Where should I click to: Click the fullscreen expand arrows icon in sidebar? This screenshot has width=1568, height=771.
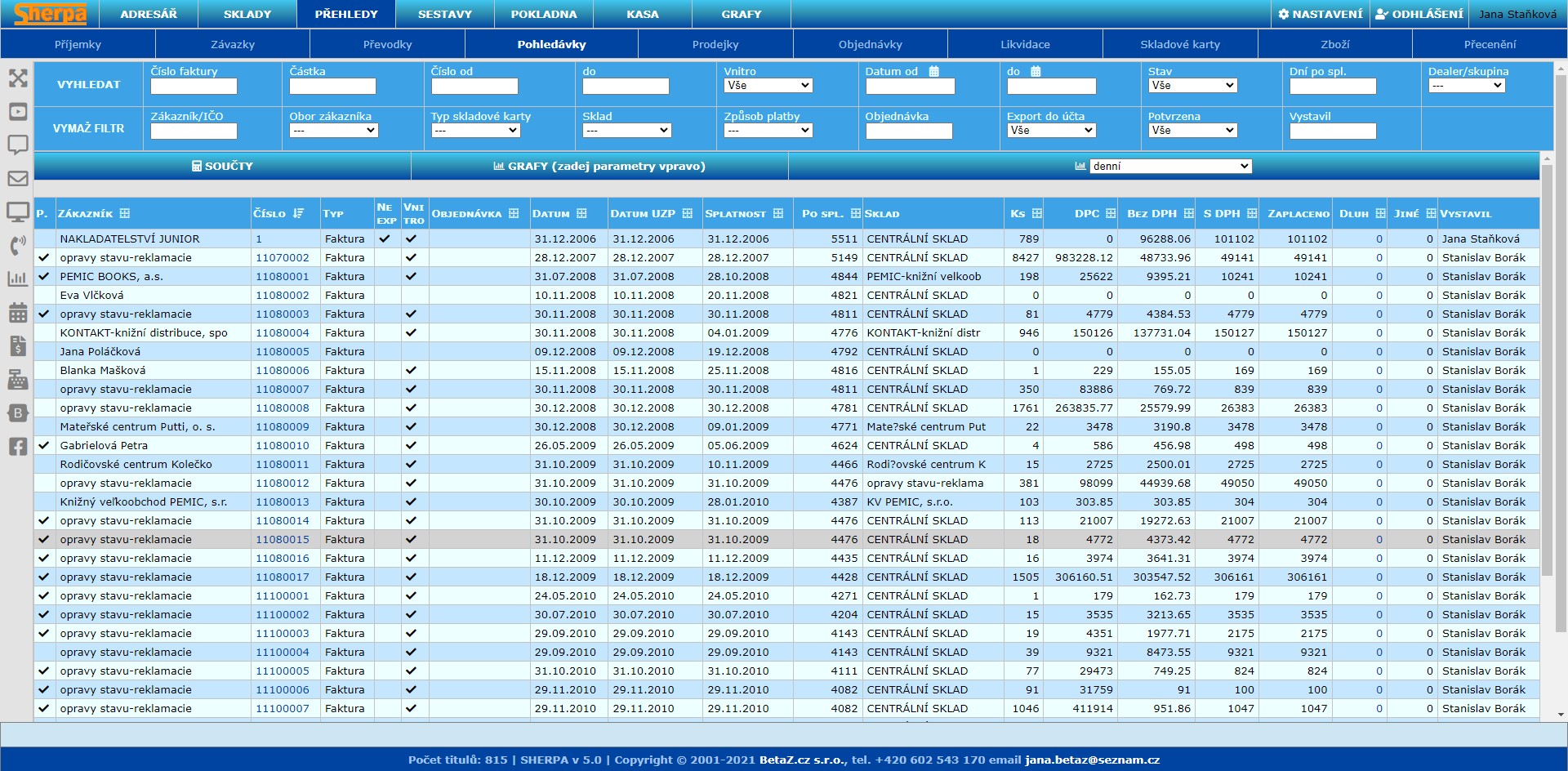coord(18,78)
